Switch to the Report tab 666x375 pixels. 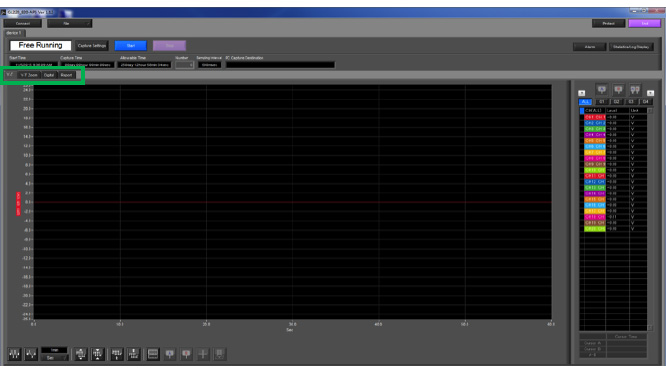pos(66,75)
